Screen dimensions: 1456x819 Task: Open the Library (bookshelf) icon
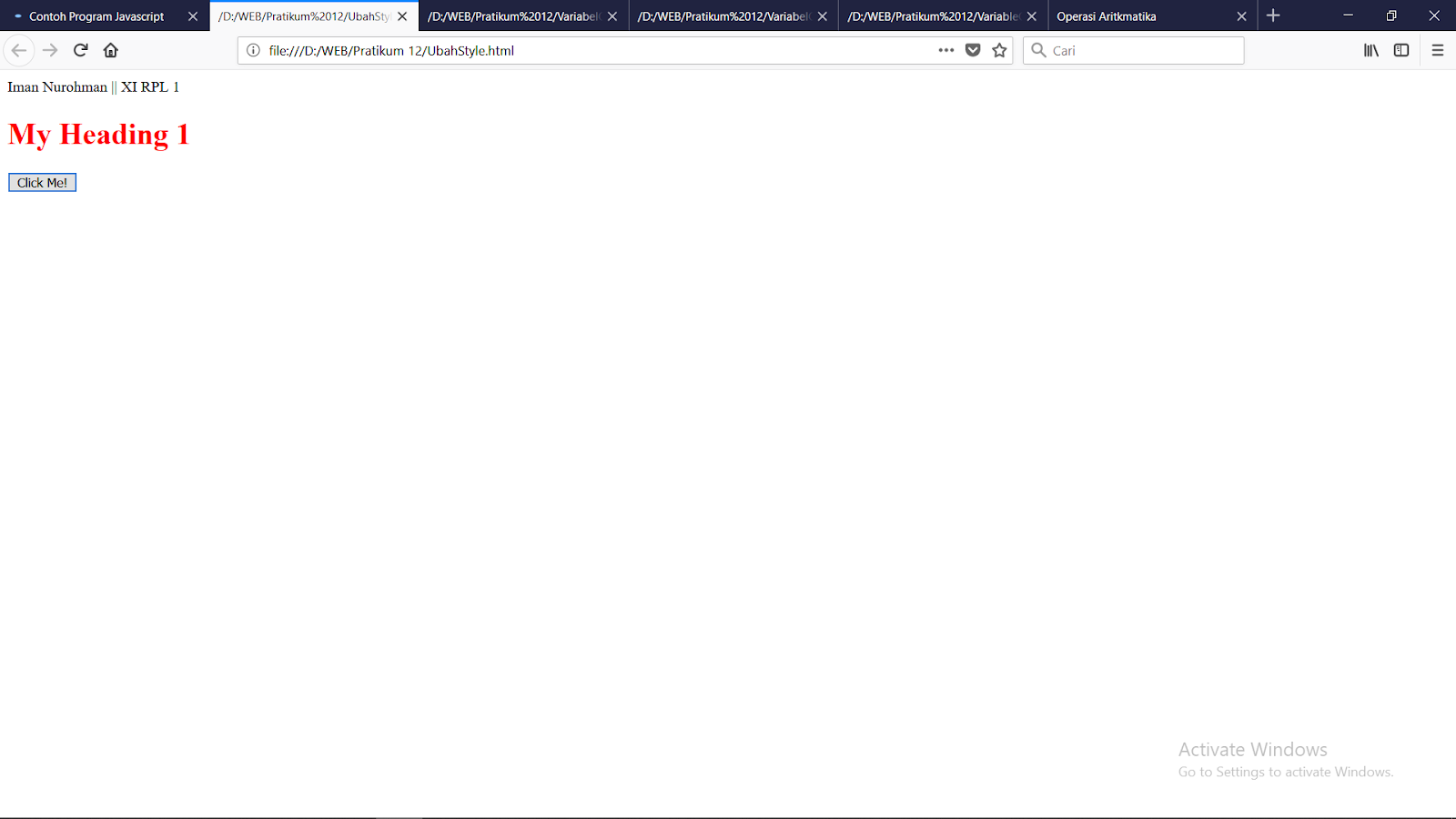point(1370,50)
